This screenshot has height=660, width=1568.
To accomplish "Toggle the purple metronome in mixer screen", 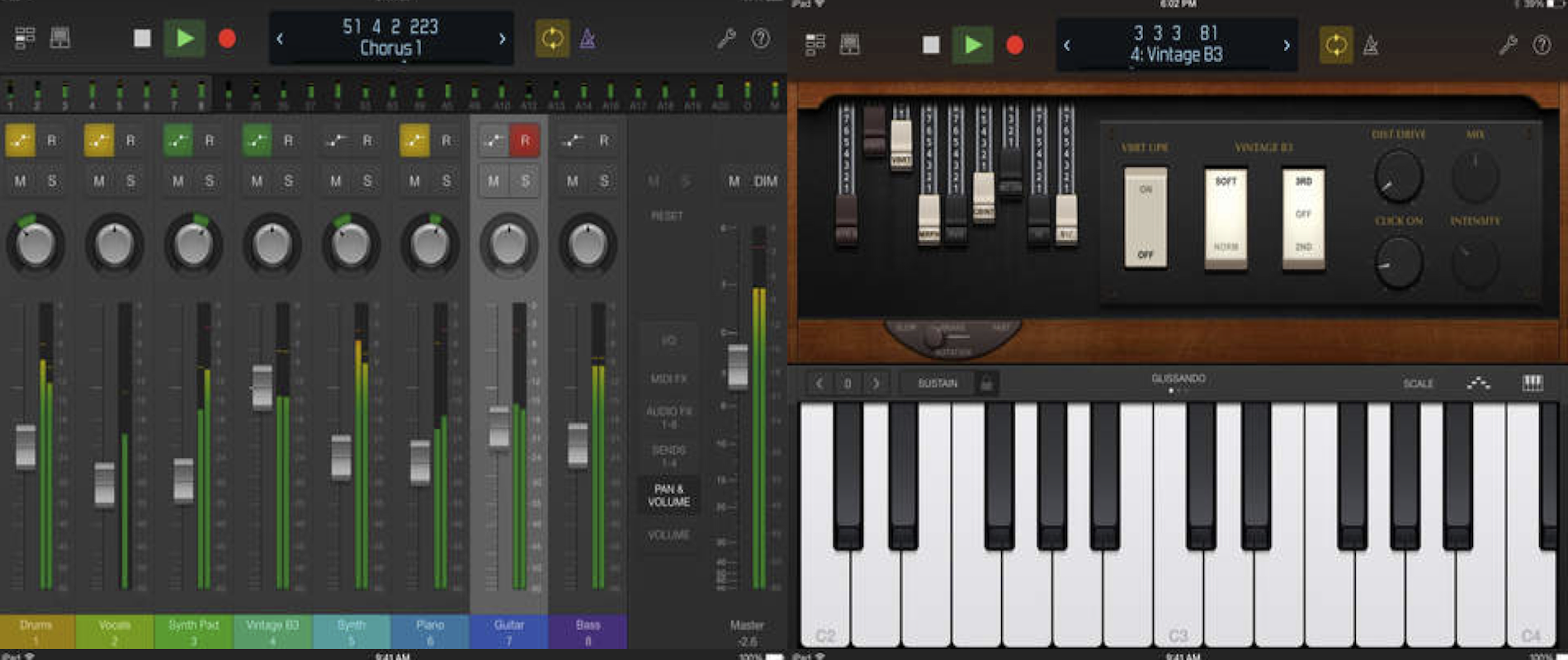I will tap(588, 38).
